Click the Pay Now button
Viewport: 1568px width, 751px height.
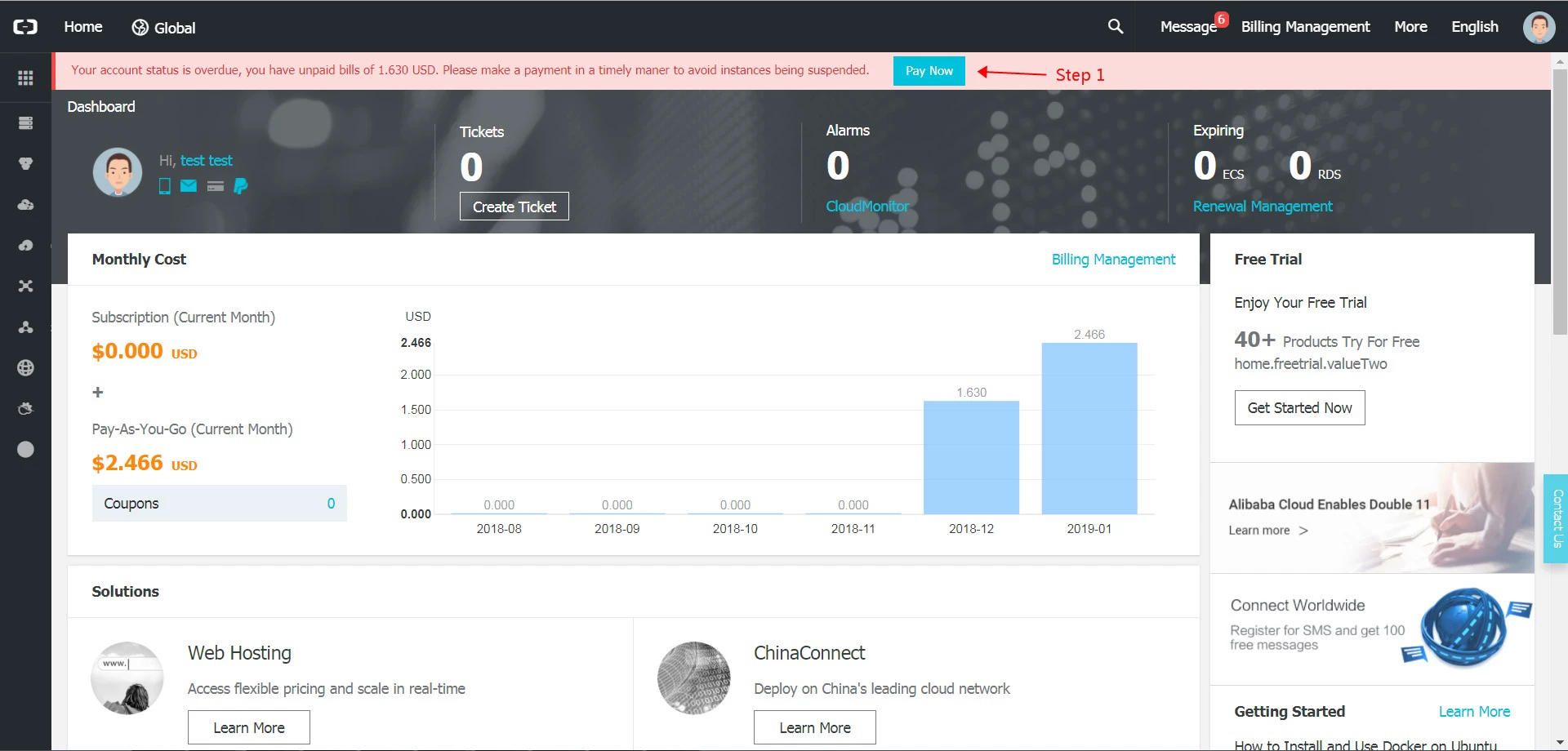[929, 71]
